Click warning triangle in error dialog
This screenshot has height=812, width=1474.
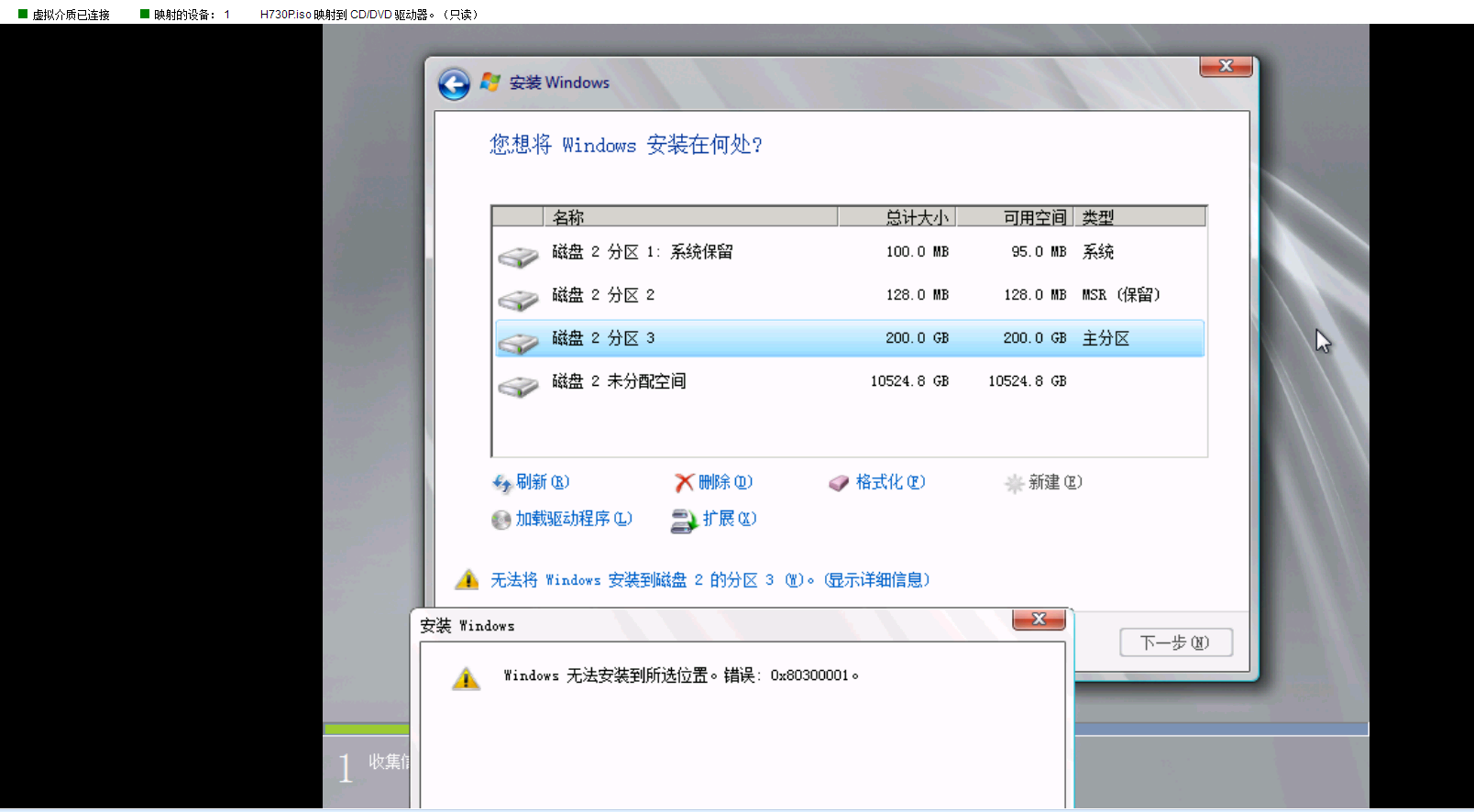coord(466,678)
